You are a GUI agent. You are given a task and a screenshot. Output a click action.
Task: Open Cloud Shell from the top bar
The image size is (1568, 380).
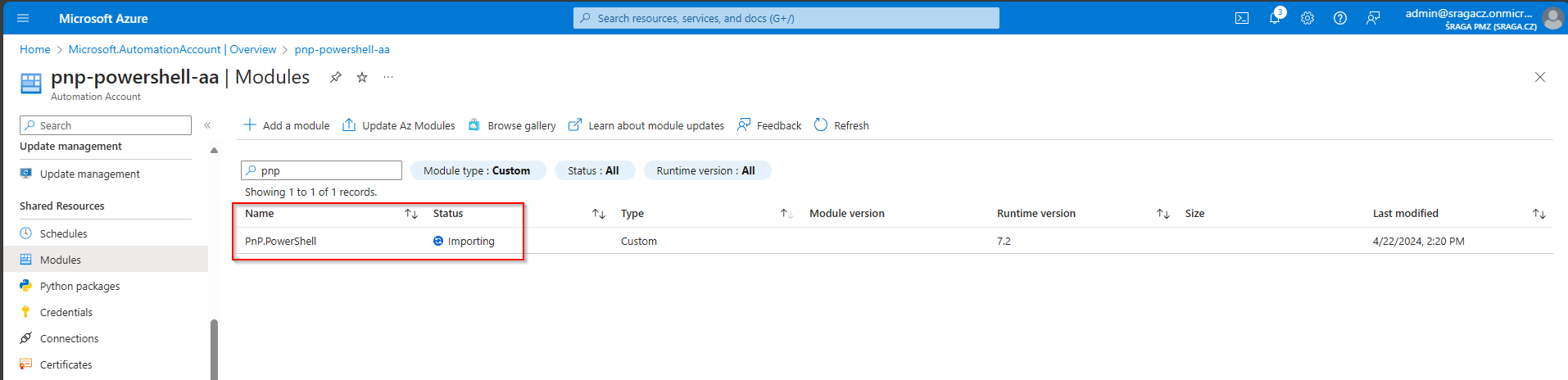pos(1242,18)
